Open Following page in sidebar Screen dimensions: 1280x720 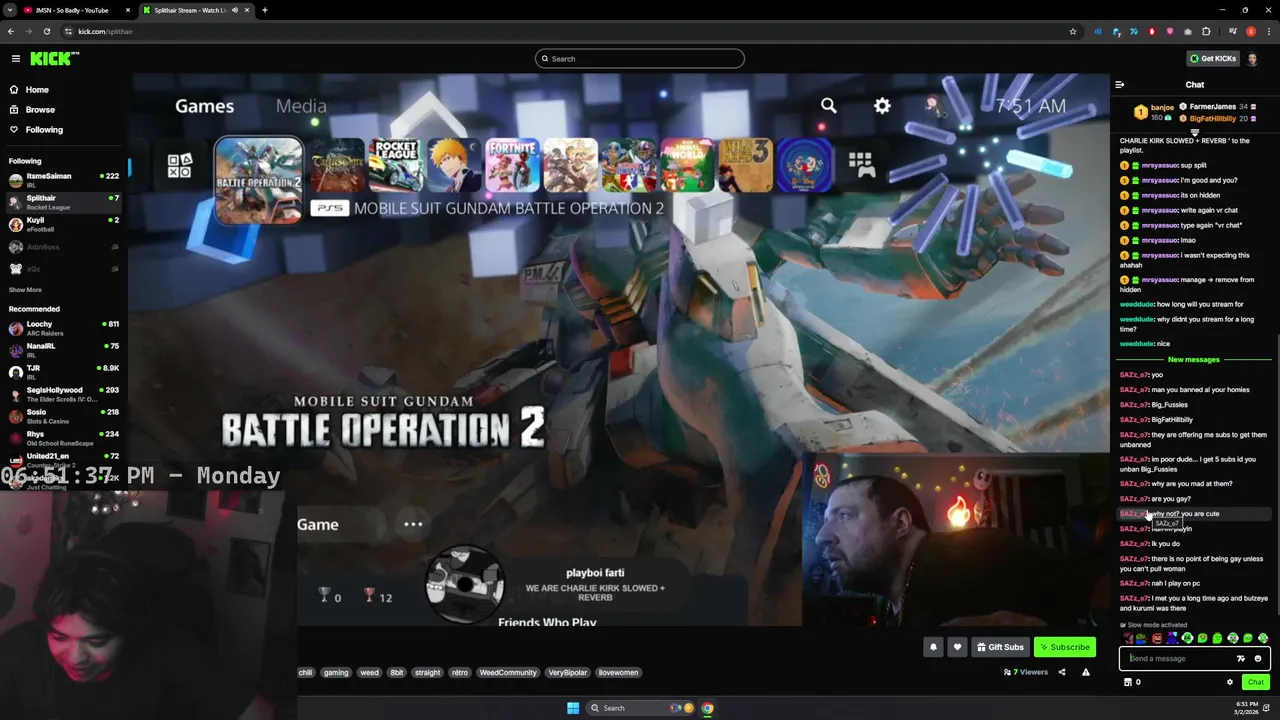point(44,130)
